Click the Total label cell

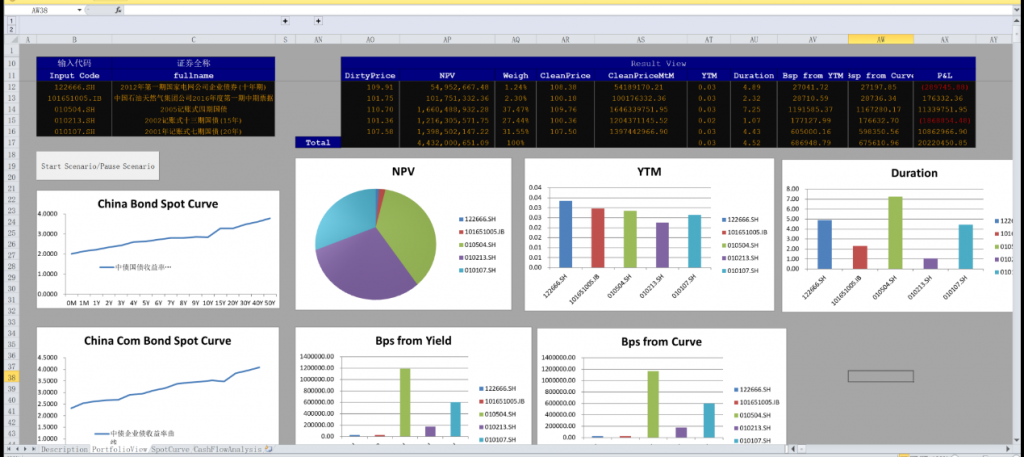(x=318, y=142)
